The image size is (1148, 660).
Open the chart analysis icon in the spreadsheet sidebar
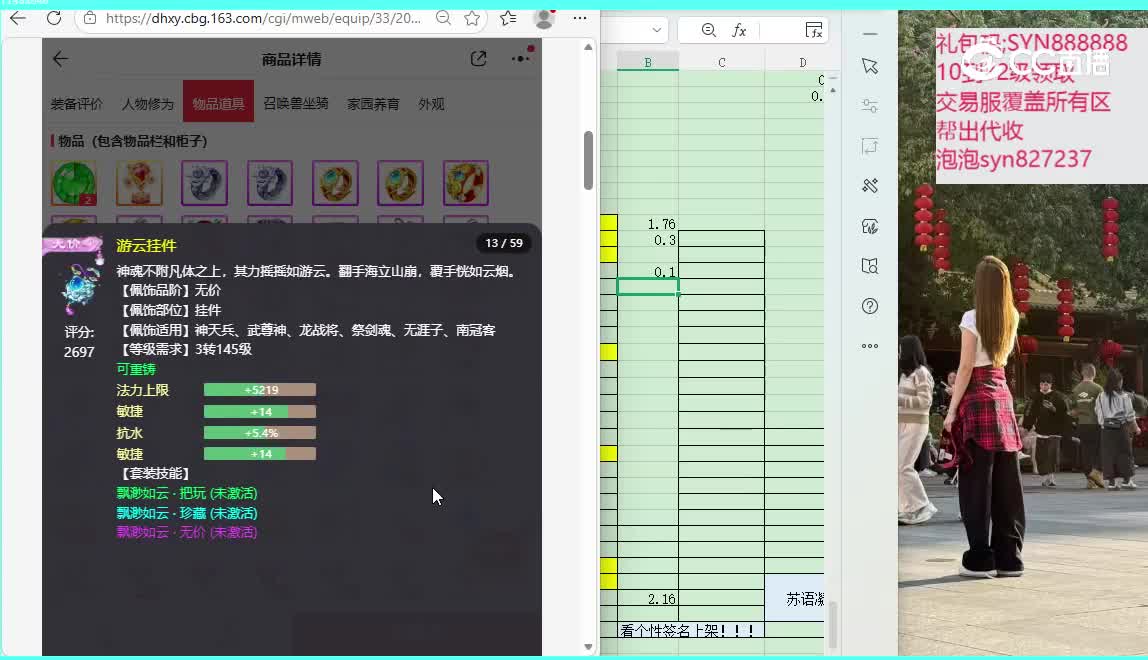coord(870,226)
